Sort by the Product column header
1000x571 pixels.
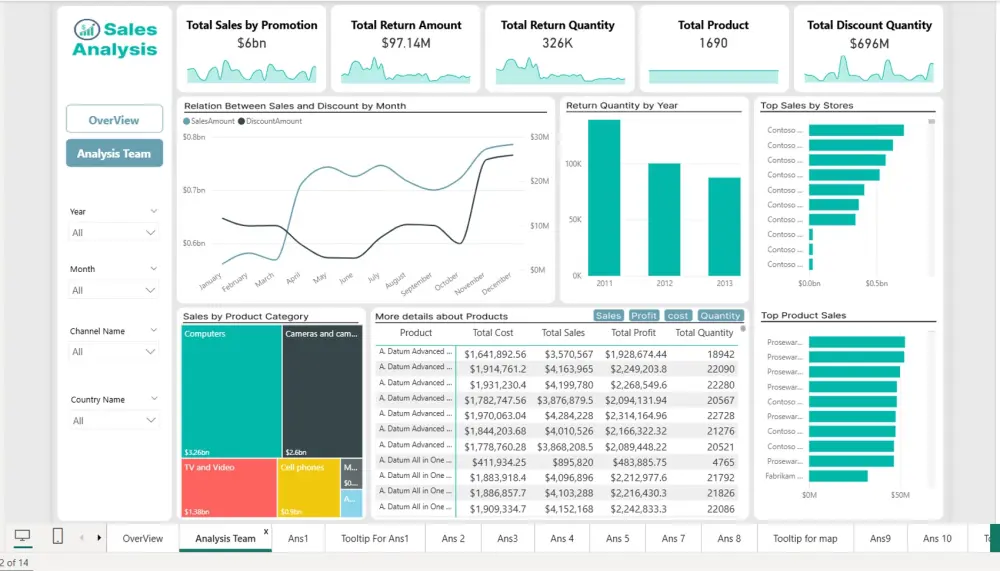click(416, 333)
